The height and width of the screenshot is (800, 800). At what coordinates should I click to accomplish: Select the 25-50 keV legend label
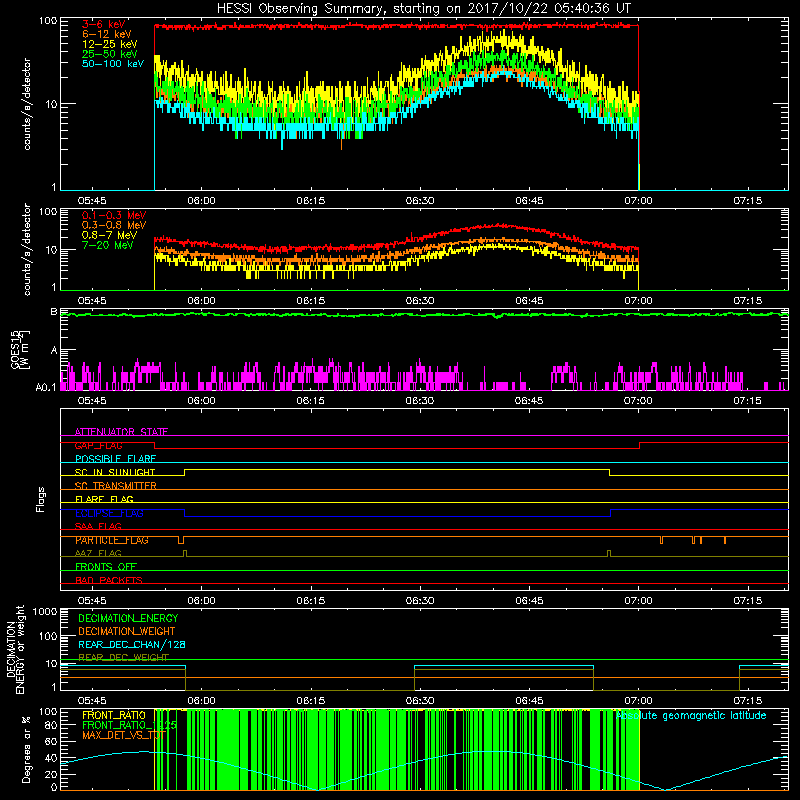[x=110, y=54]
